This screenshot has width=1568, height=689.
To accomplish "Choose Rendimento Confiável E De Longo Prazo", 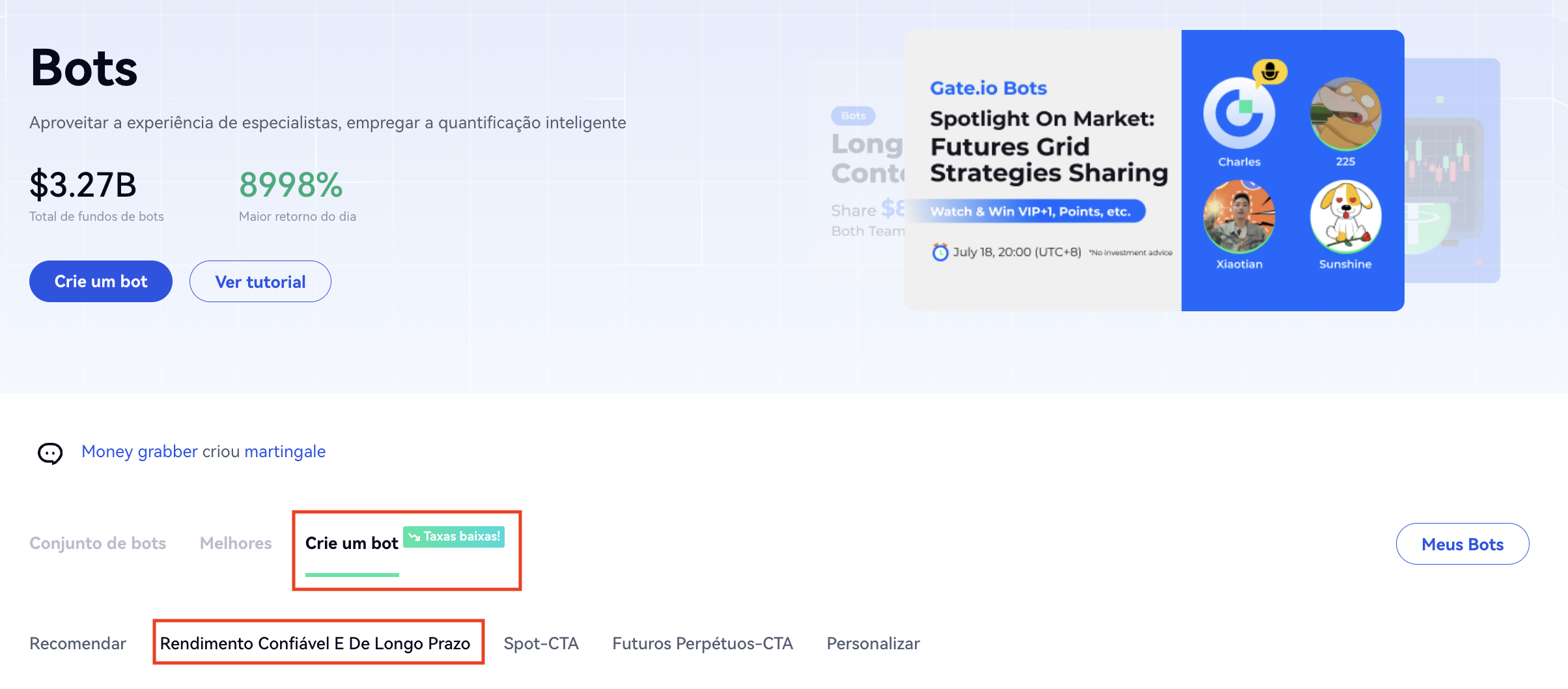I will coord(315,643).
